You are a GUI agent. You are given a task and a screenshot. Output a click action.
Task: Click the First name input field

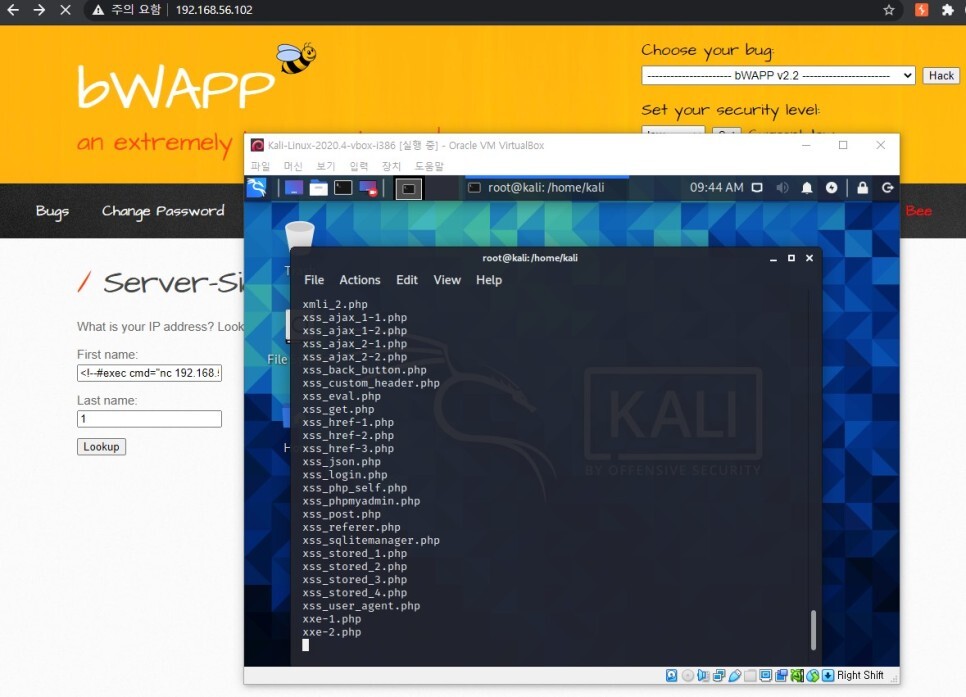click(x=149, y=373)
